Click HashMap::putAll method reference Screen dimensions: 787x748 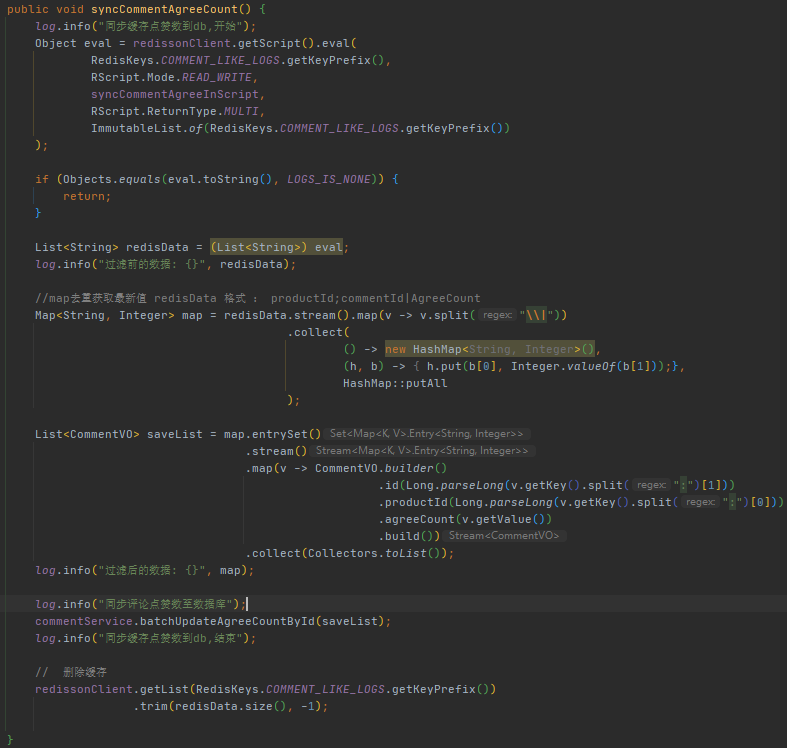pyautogui.click(x=395, y=383)
